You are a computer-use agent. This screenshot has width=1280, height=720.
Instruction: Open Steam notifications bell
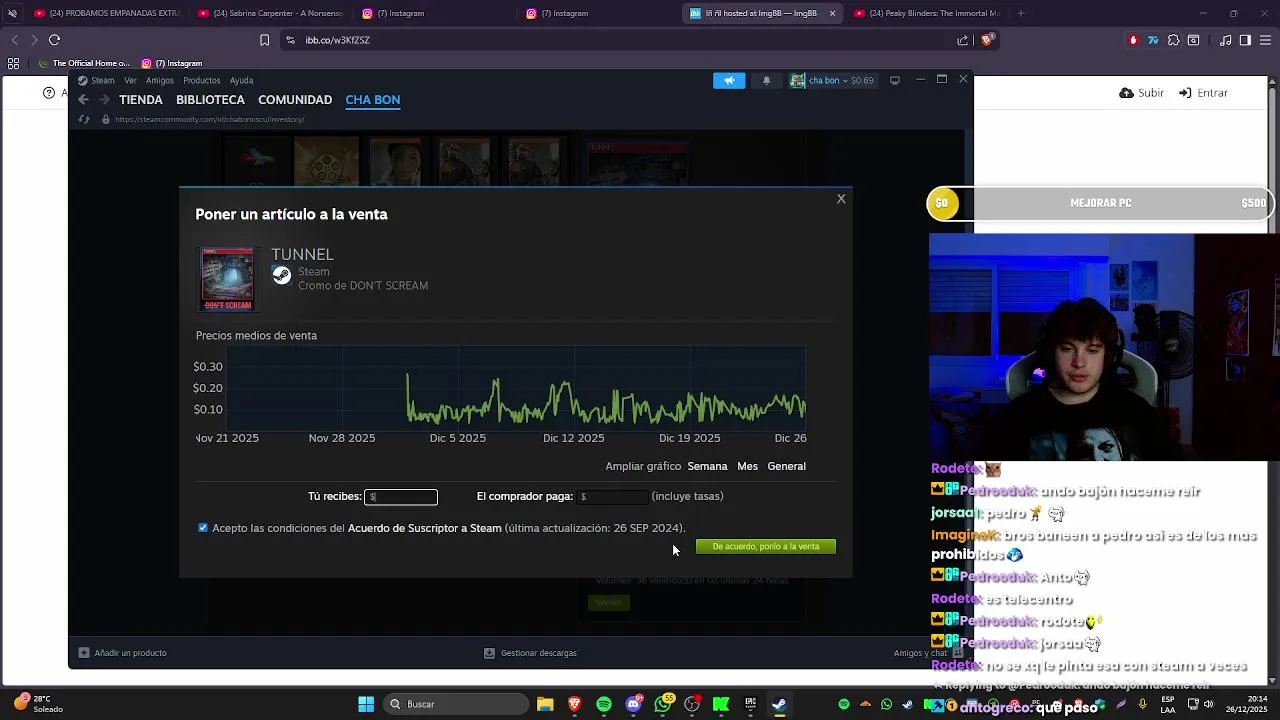click(766, 81)
